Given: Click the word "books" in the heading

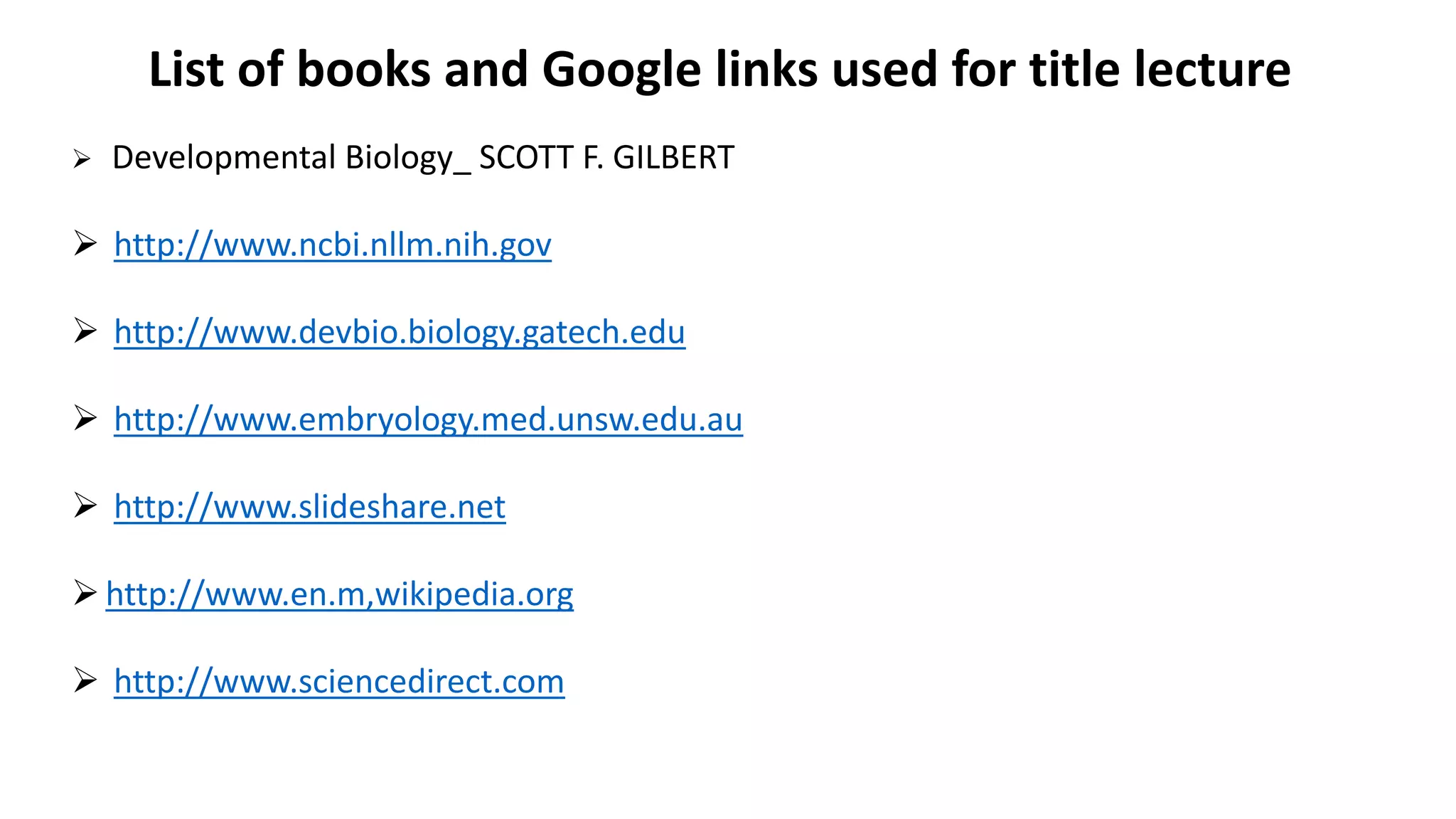Looking at the screenshot, I should pyautogui.click(x=363, y=70).
